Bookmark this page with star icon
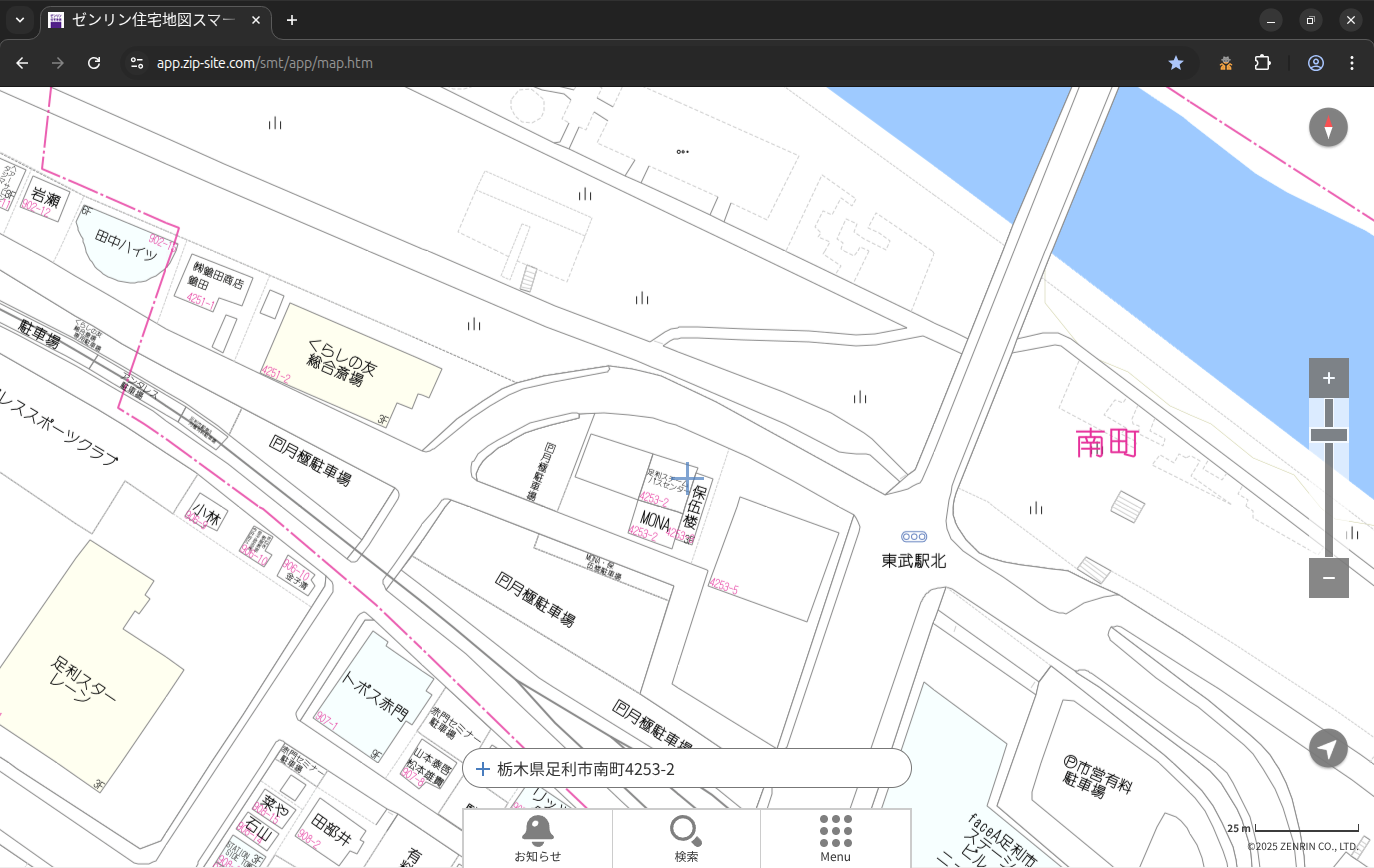This screenshot has height=868, width=1374. 1176,63
